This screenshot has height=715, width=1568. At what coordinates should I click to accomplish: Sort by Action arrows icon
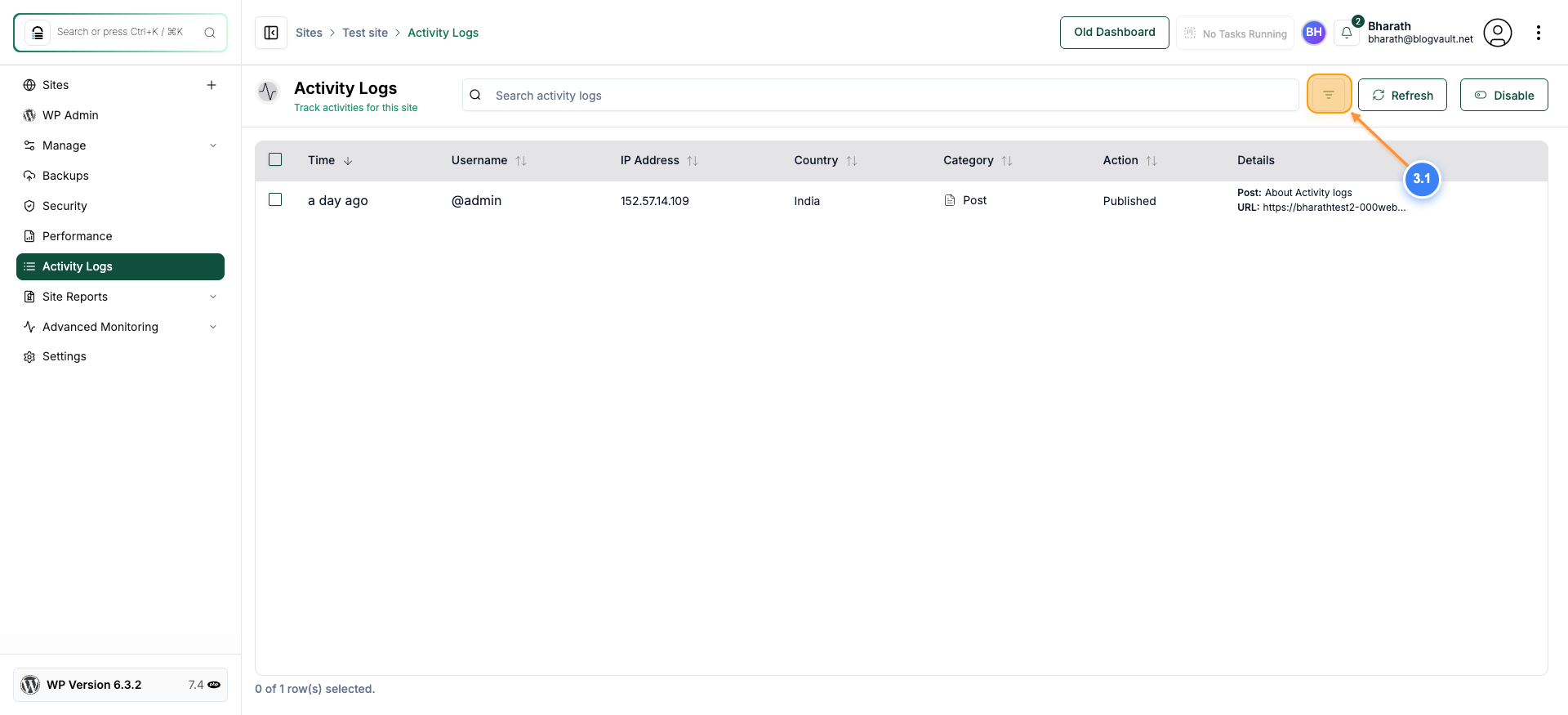[1151, 161]
